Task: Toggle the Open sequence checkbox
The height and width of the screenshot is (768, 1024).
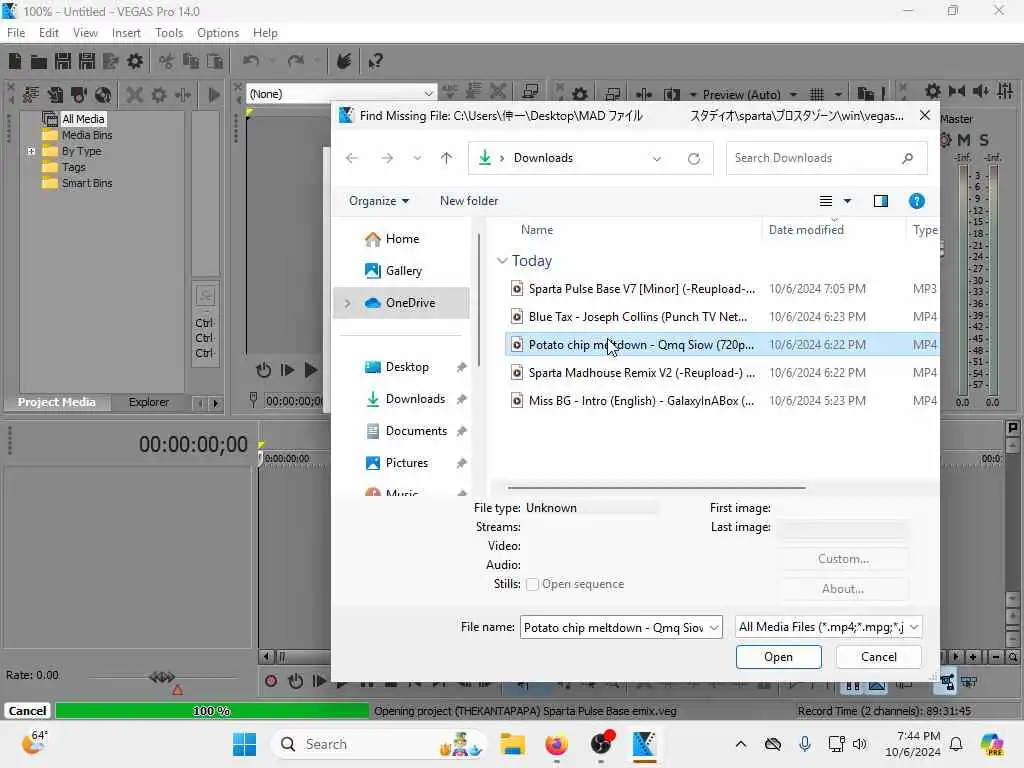Action: tap(532, 584)
